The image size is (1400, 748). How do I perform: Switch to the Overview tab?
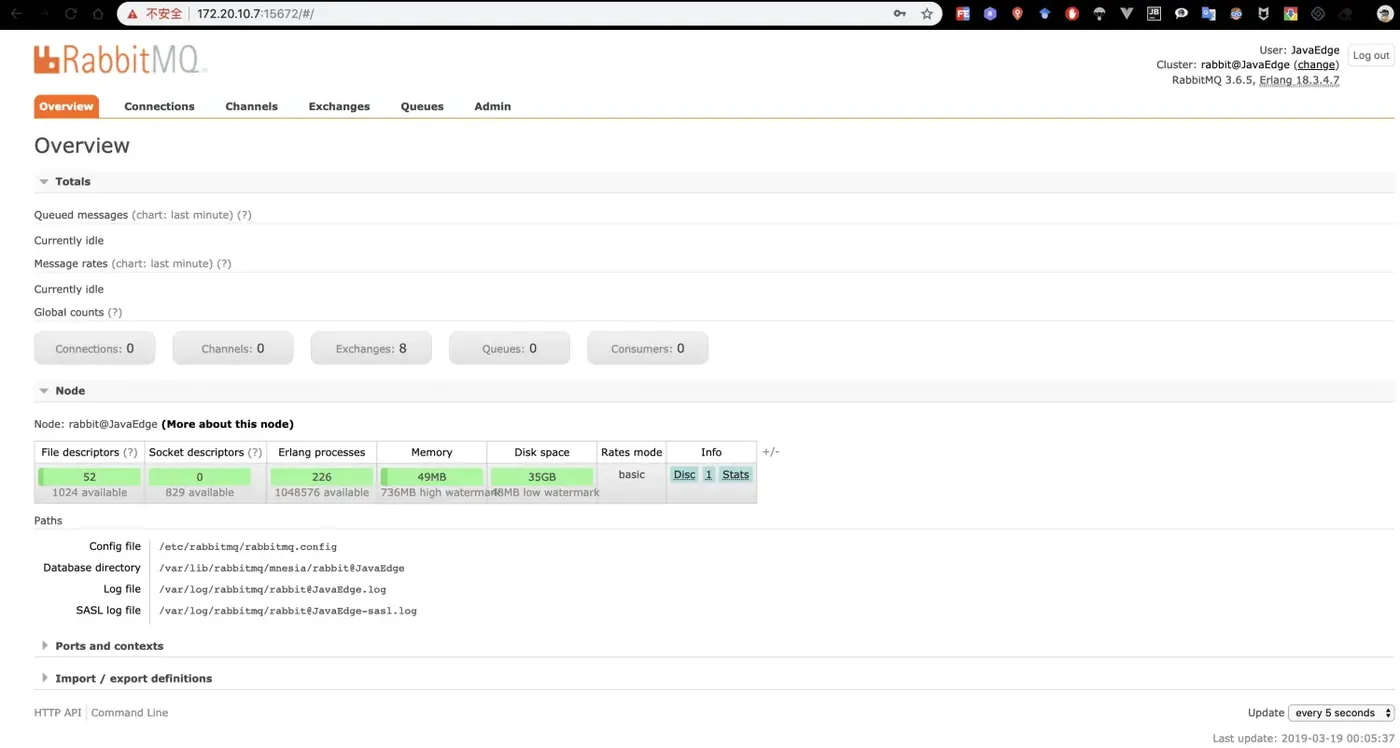(66, 106)
